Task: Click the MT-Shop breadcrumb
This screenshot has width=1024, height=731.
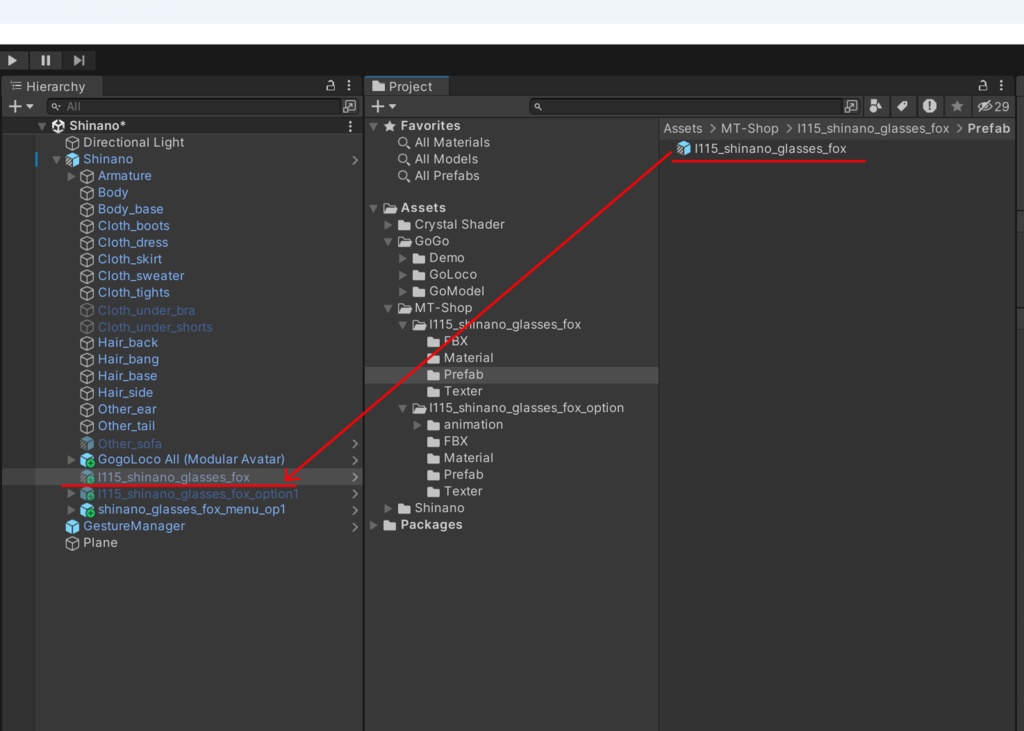Action: tap(749, 129)
